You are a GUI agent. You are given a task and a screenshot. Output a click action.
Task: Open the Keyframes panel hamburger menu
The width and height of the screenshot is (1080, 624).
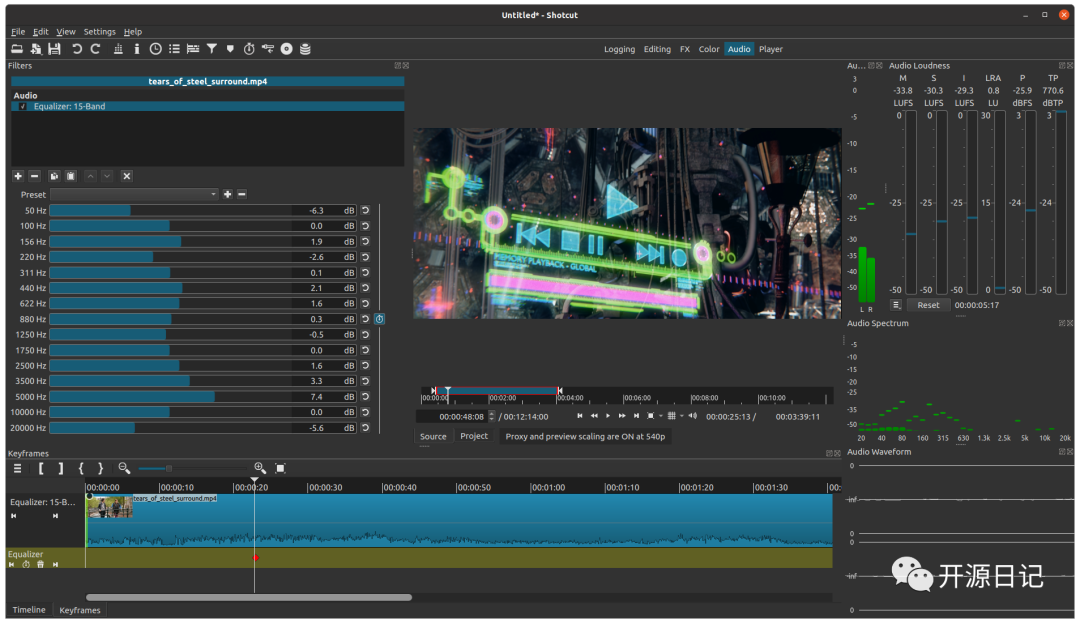point(17,468)
